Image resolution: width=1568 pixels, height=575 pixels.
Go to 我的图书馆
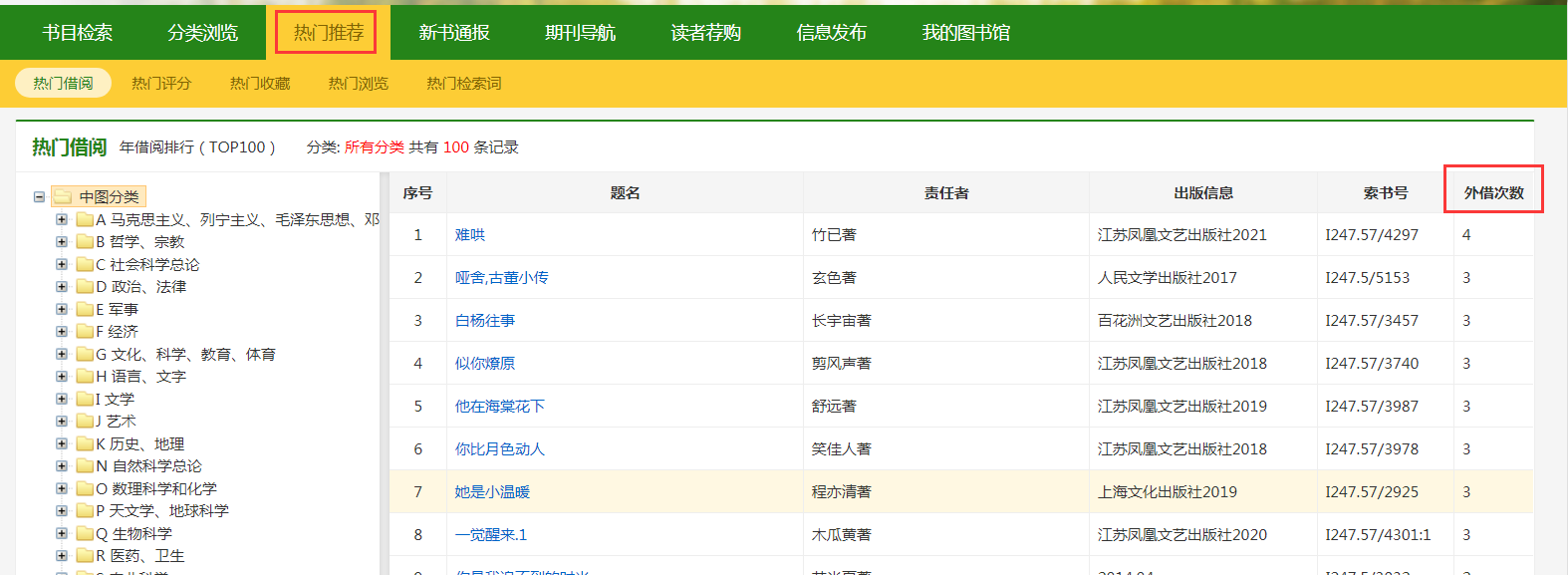click(x=965, y=33)
